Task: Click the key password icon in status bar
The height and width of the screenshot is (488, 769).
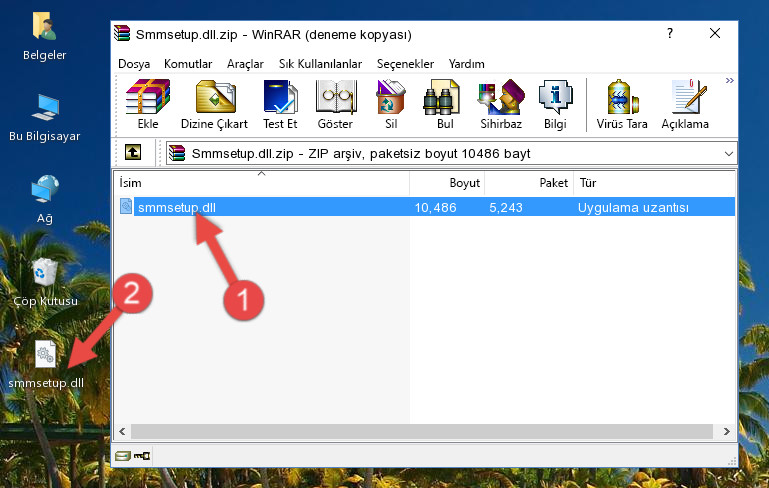Action: tap(142, 456)
